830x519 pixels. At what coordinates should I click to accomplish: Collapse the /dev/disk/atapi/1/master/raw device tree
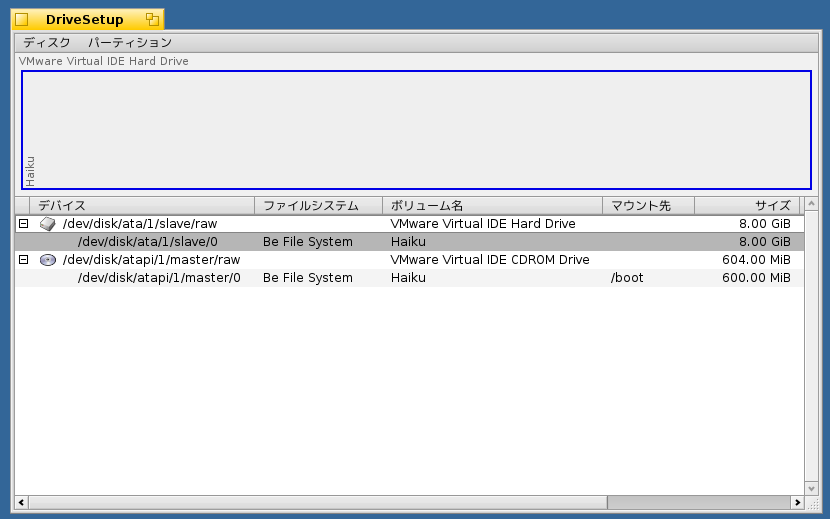pyautogui.click(x=23, y=260)
